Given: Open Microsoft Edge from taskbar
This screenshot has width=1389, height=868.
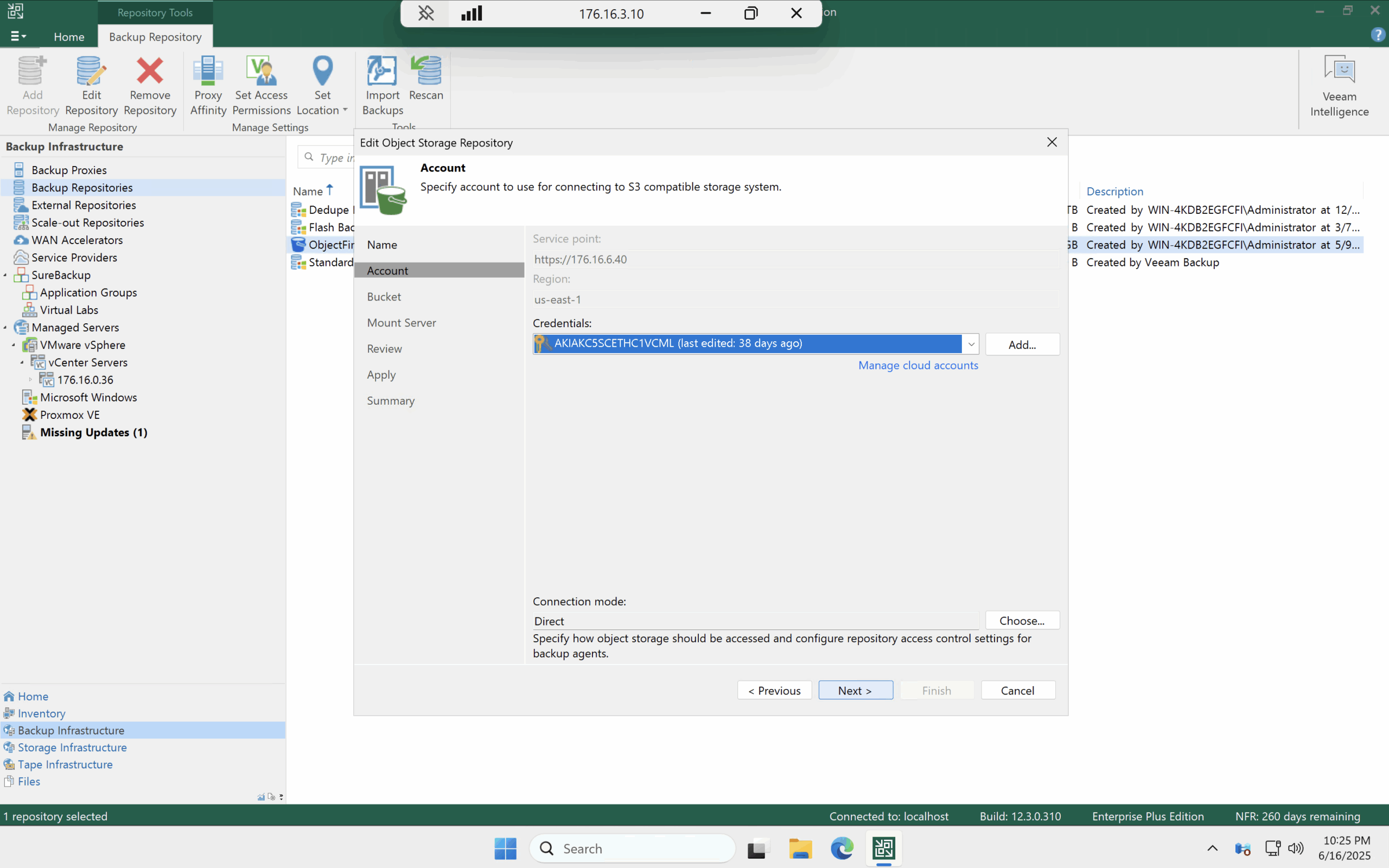Looking at the screenshot, I should click(842, 848).
